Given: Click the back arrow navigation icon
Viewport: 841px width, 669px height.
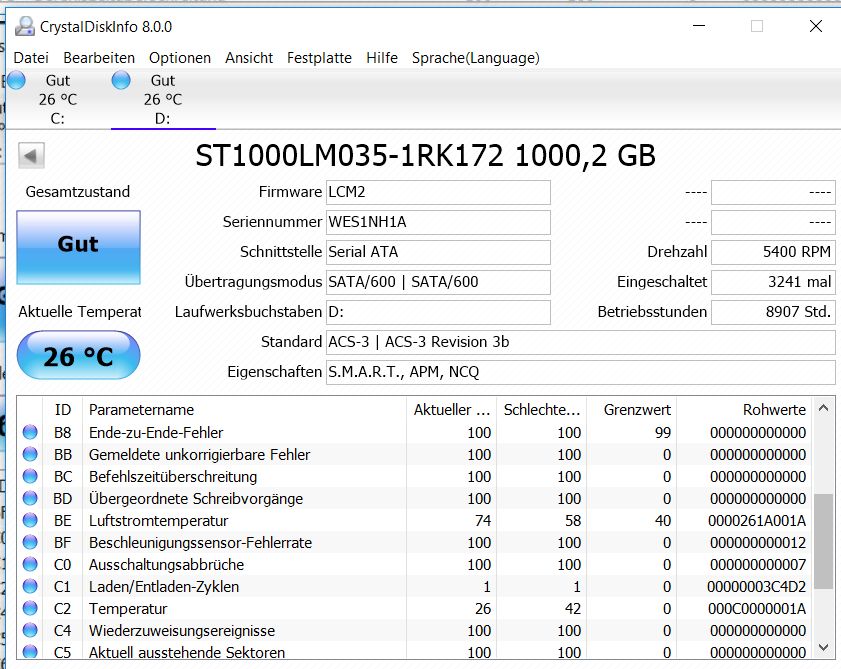Looking at the screenshot, I should 31,156.
